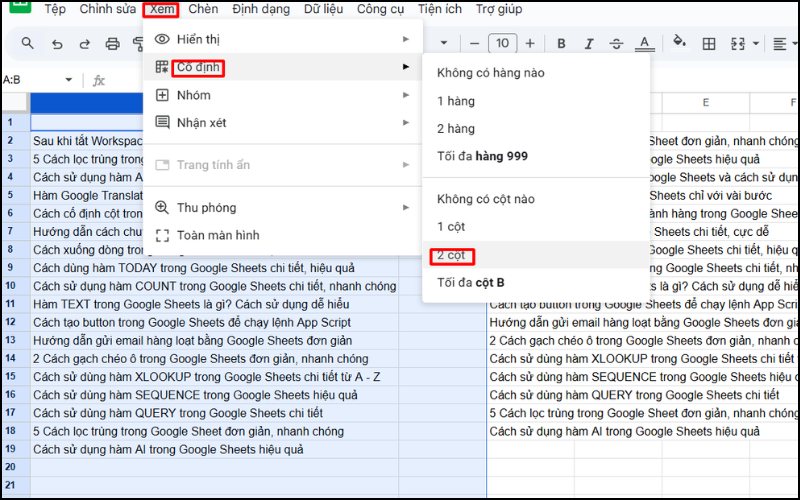The height and width of the screenshot is (500, 800).
Task: Choose Toàn màn hình option
Action: (x=283, y=235)
